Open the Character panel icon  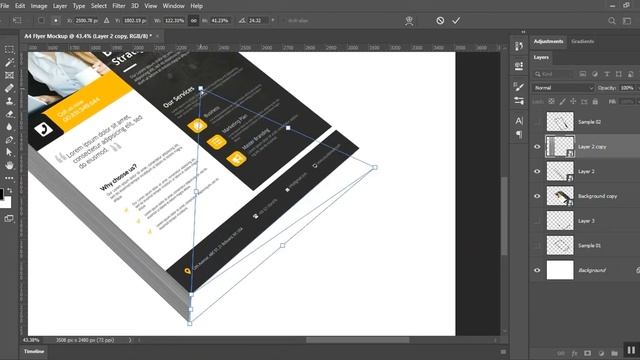pyautogui.click(x=519, y=120)
